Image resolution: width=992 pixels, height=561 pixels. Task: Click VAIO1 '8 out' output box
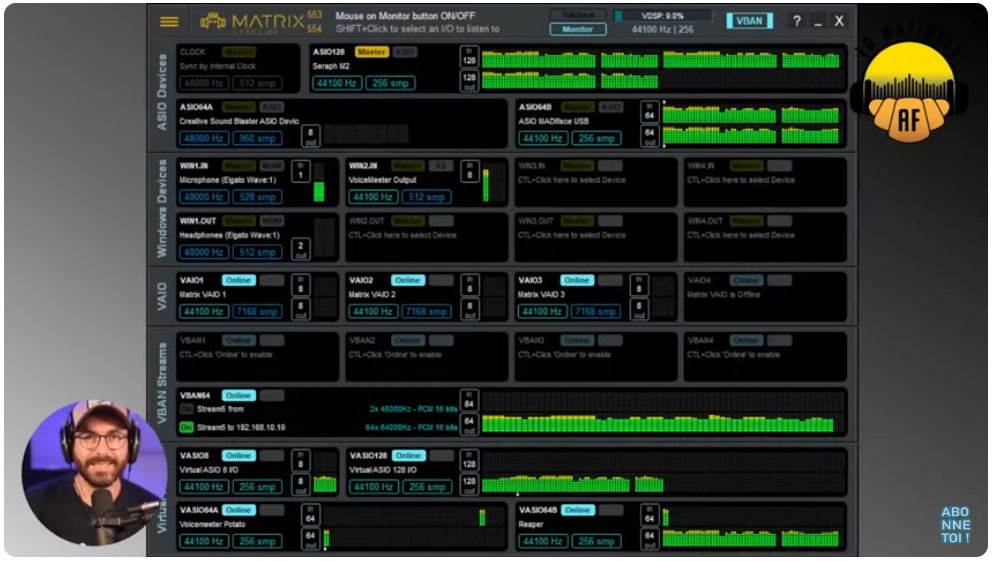[x=301, y=309]
